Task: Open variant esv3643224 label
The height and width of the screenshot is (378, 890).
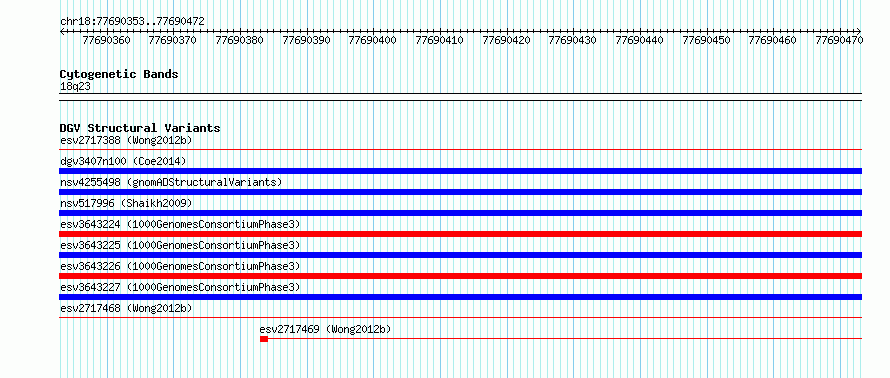Action: click(180, 224)
